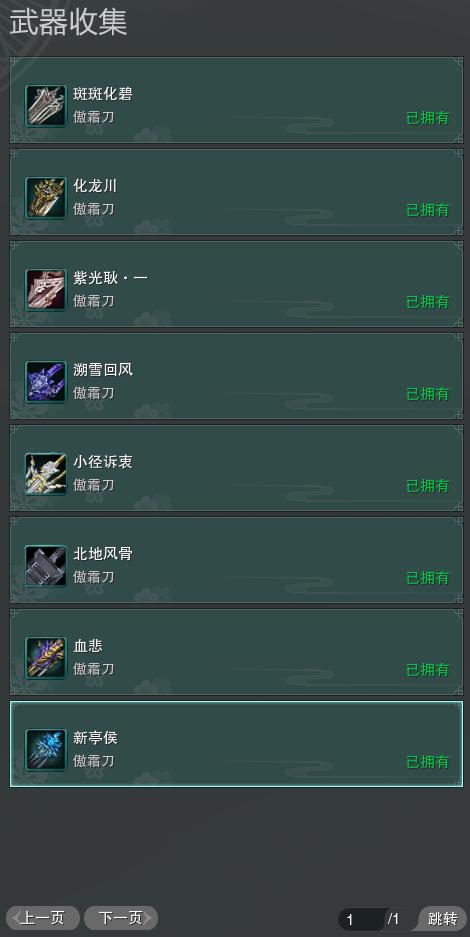Click the 已拥有 label on 溯雪回风 row
Image resolution: width=470 pixels, height=937 pixels.
428,394
